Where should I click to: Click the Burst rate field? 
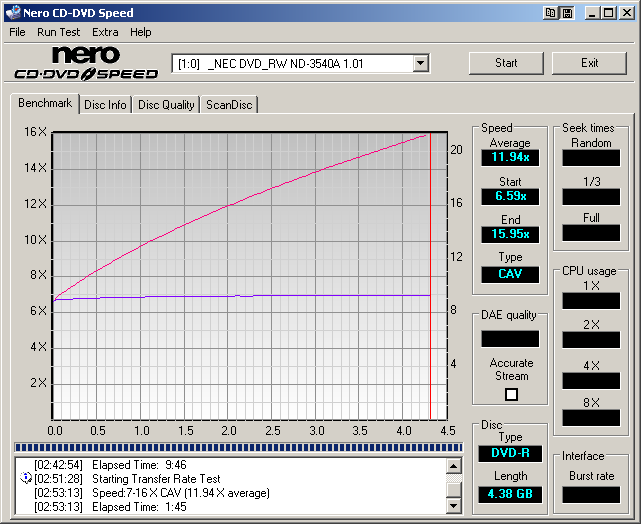click(591, 495)
